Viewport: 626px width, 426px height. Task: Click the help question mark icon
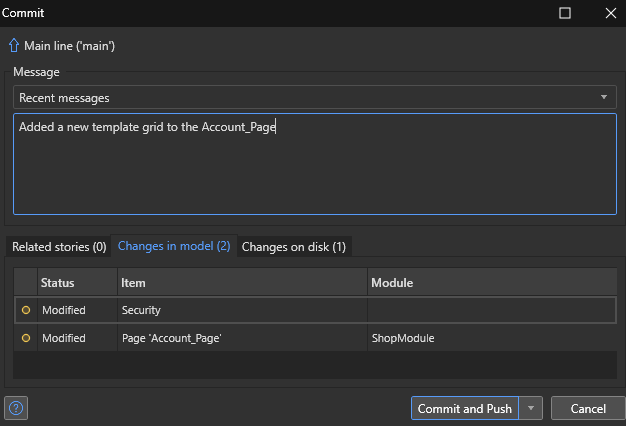click(x=16, y=408)
